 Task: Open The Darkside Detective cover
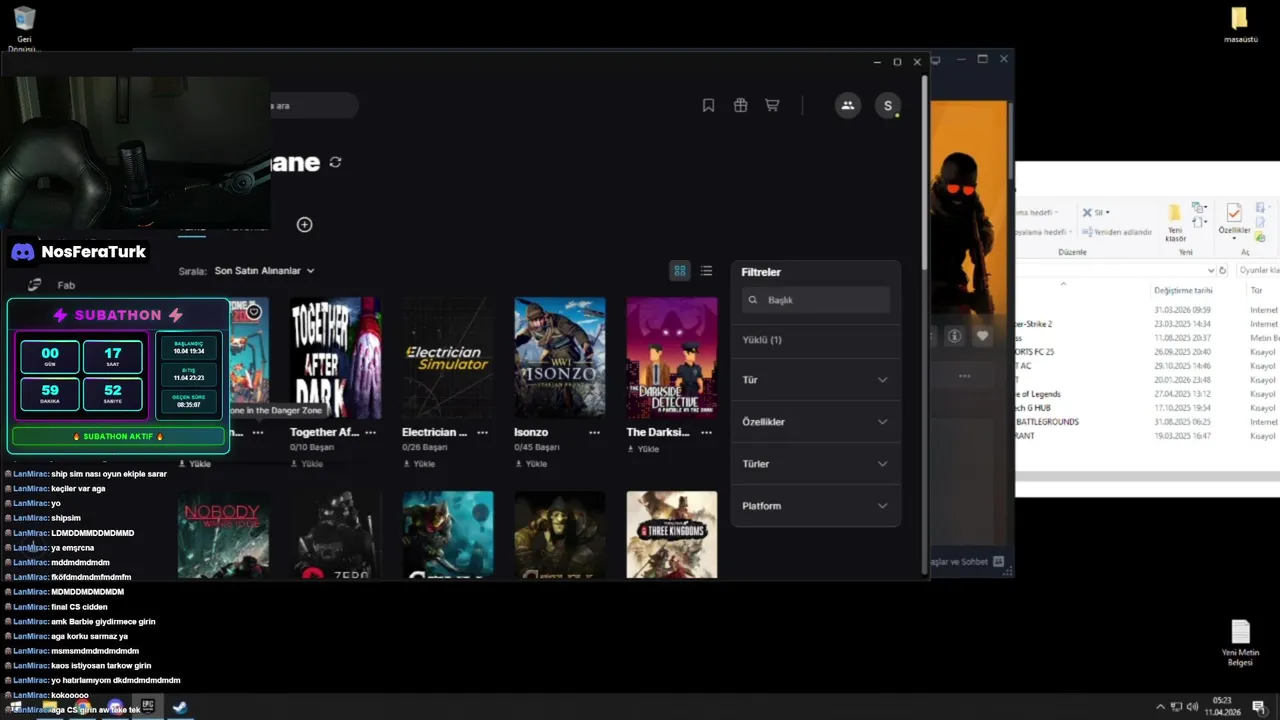tap(671, 357)
